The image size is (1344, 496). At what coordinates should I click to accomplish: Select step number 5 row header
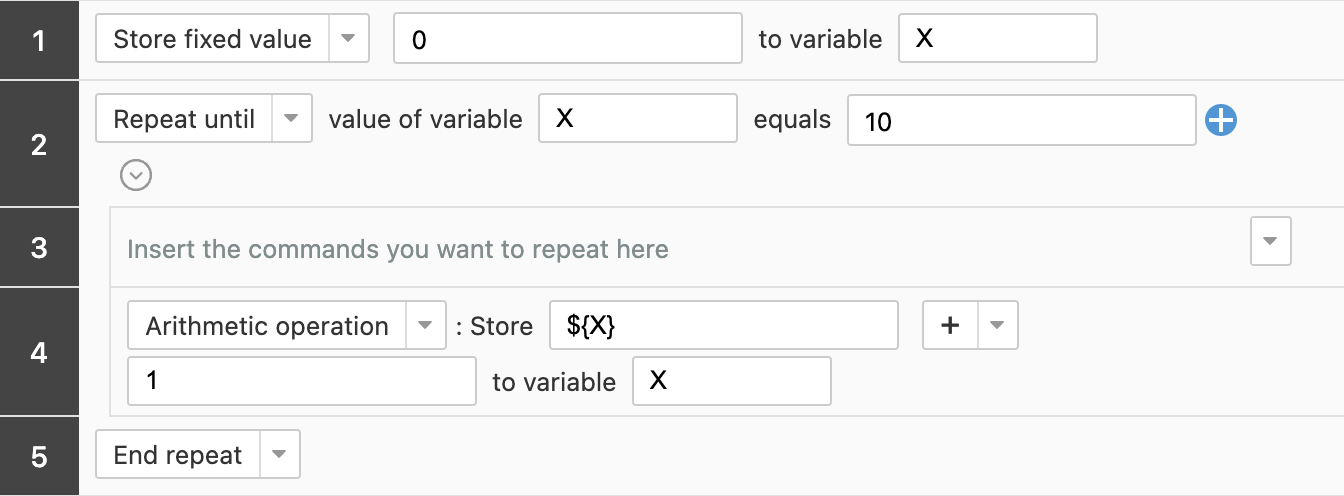coord(39,457)
